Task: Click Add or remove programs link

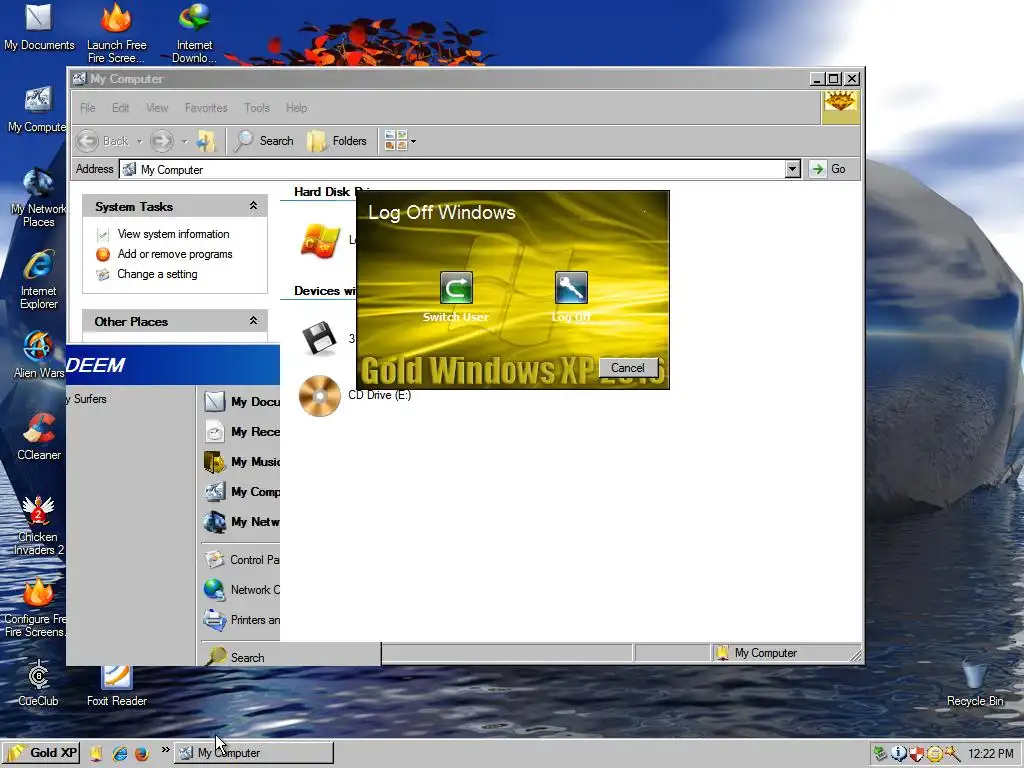Action: coord(175,254)
